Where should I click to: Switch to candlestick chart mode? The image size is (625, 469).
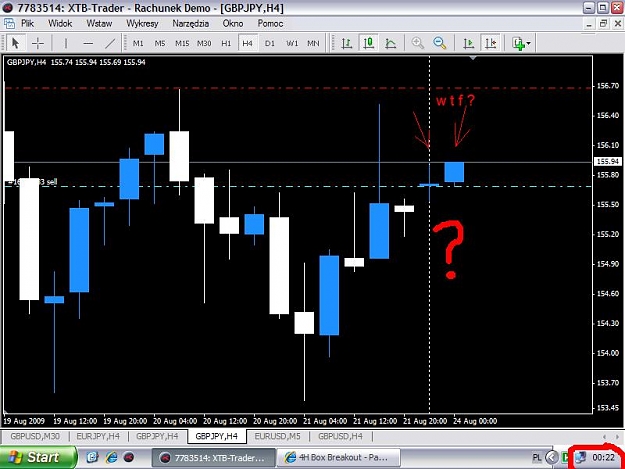(x=369, y=43)
